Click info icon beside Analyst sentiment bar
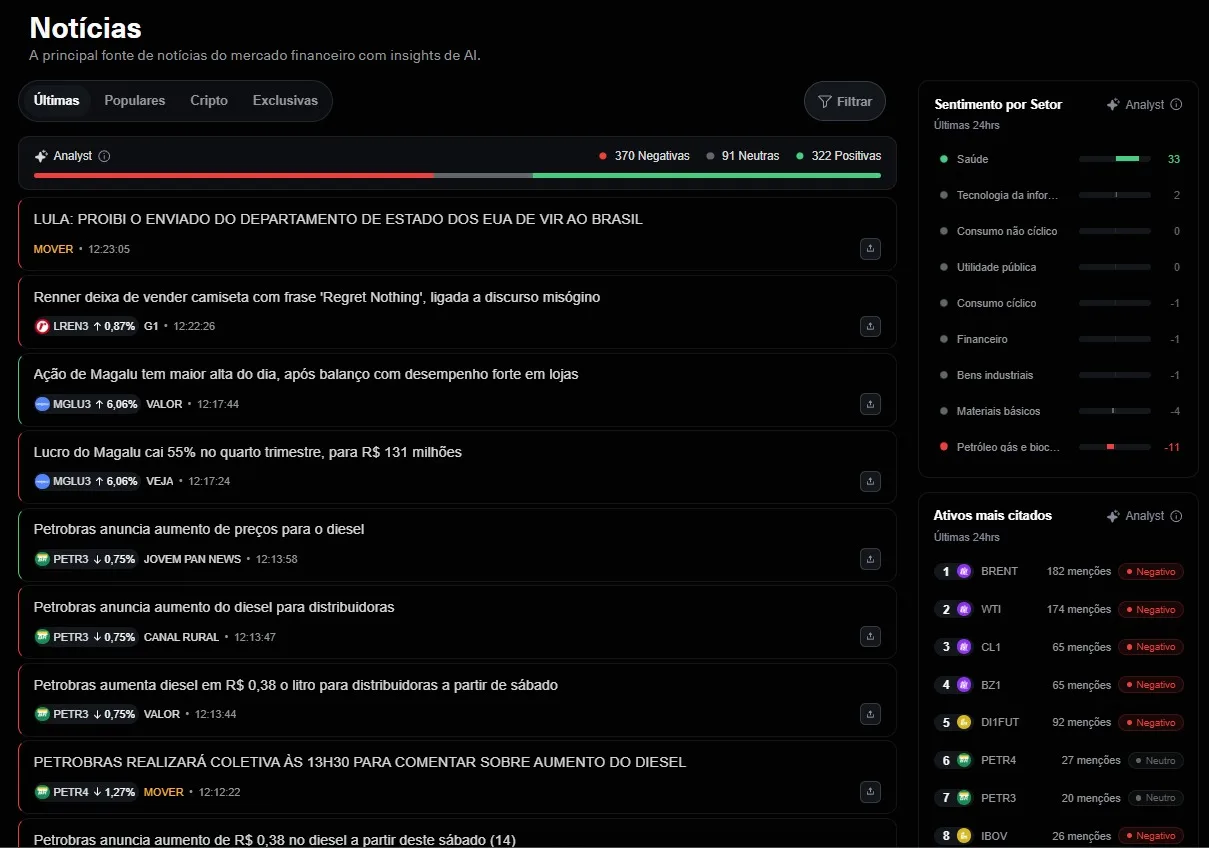Image resolution: width=1209 pixels, height=848 pixels. coord(105,156)
